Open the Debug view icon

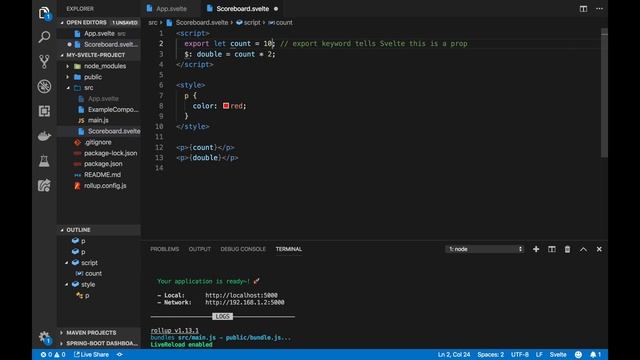(44, 86)
